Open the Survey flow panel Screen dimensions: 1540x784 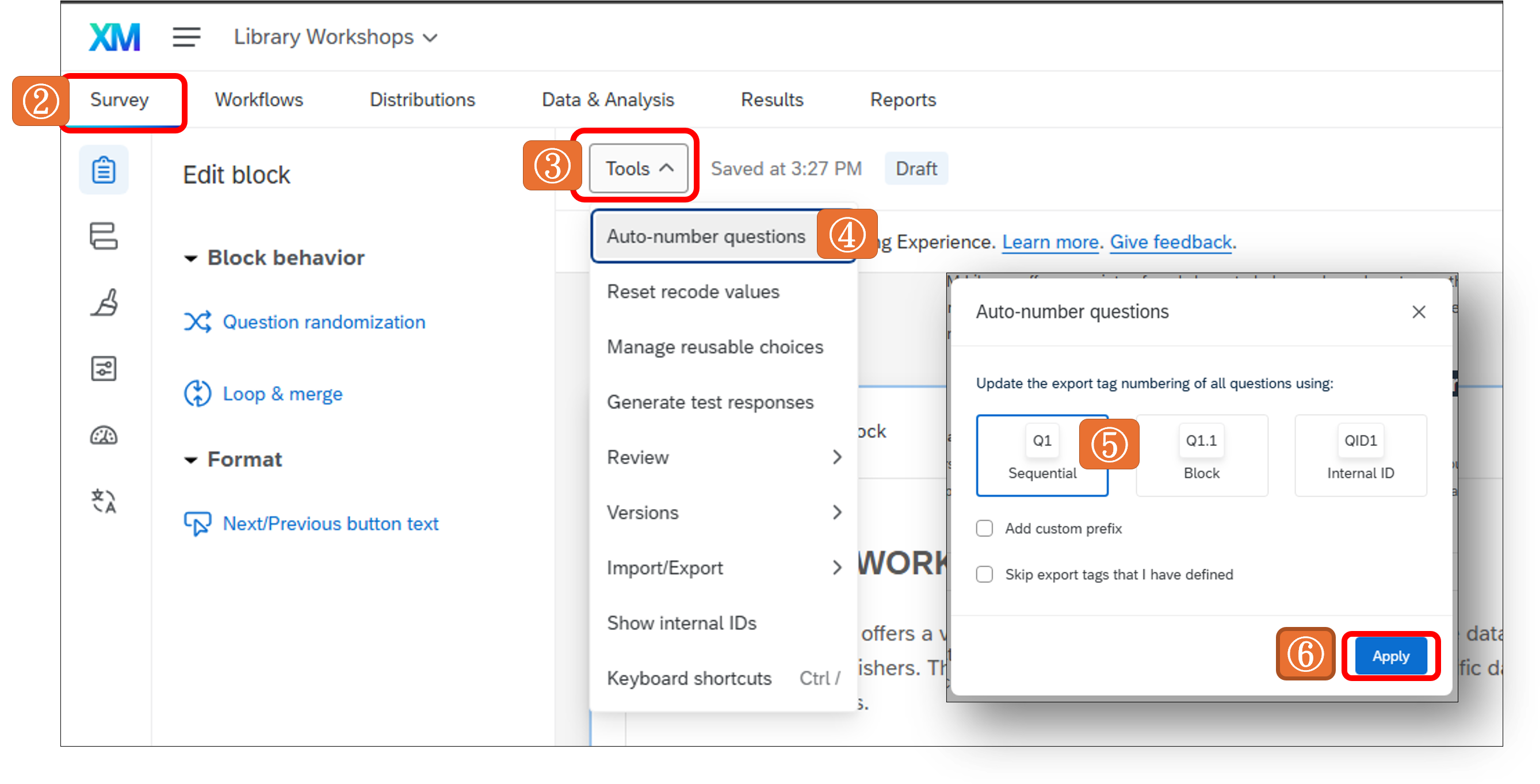tap(104, 237)
